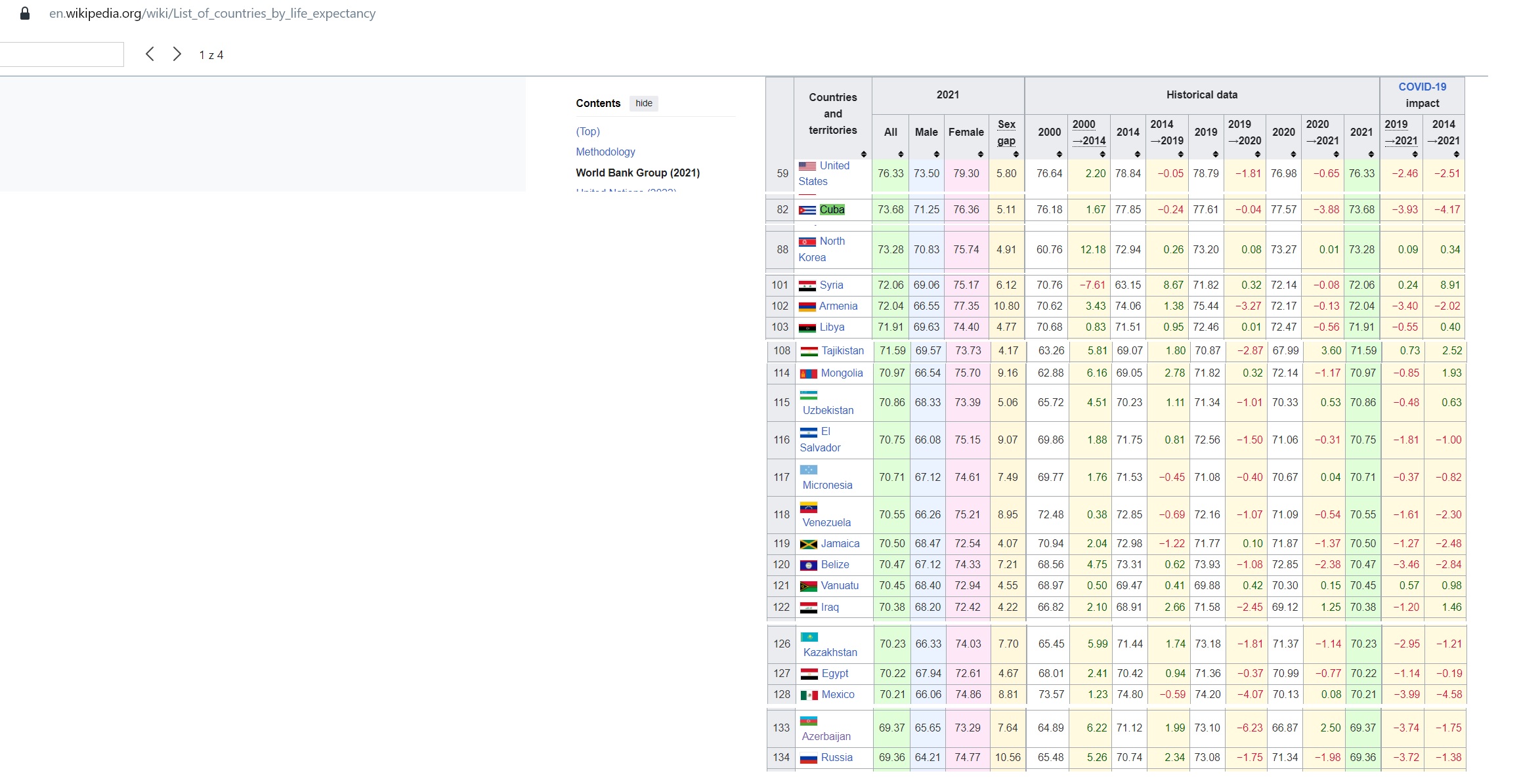The height and width of the screenshot is (784, 1540).
Task: Sort by the 2014→2019 column
Action: [x=1181, y=154]
